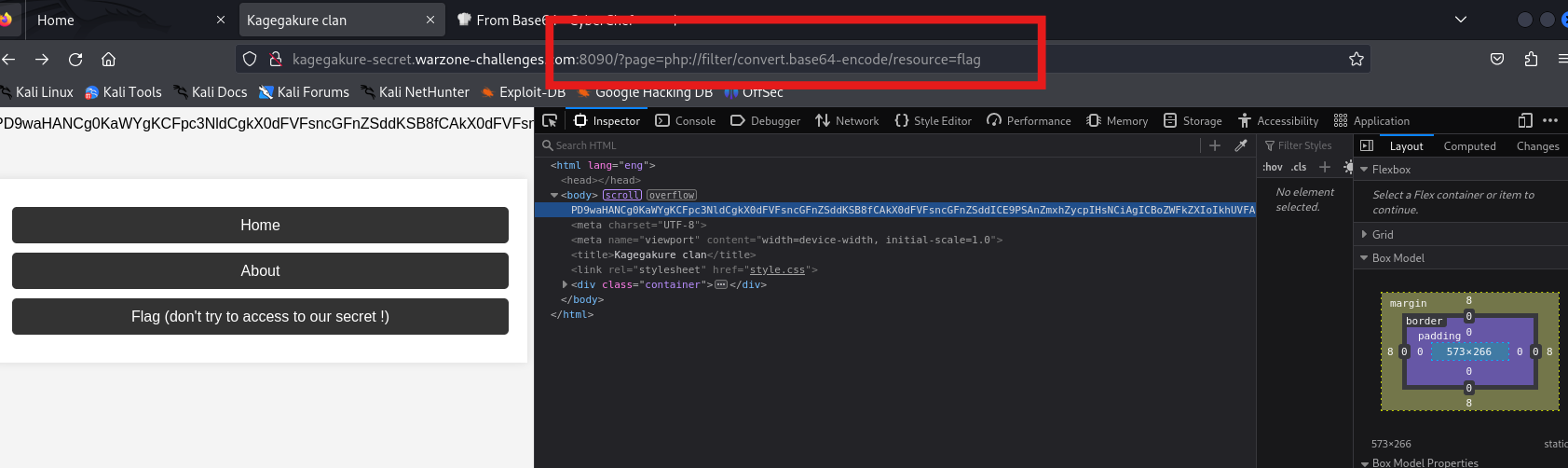Open the Accessibility panel

click(1277, 120)
